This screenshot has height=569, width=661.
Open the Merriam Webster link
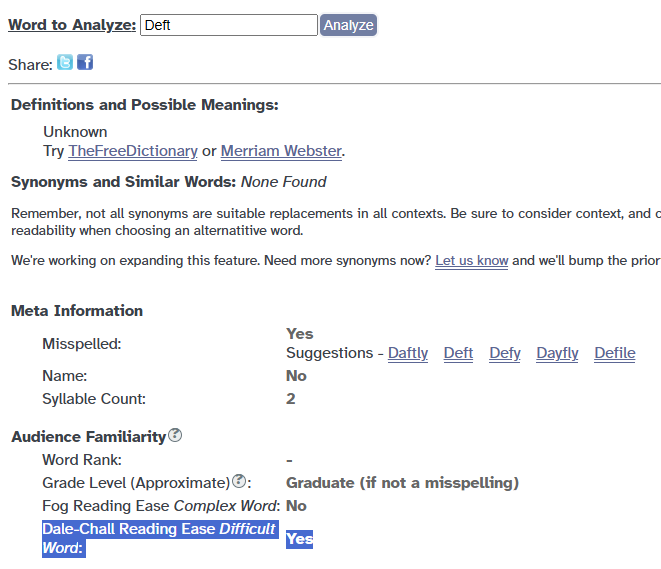point(281,151)
